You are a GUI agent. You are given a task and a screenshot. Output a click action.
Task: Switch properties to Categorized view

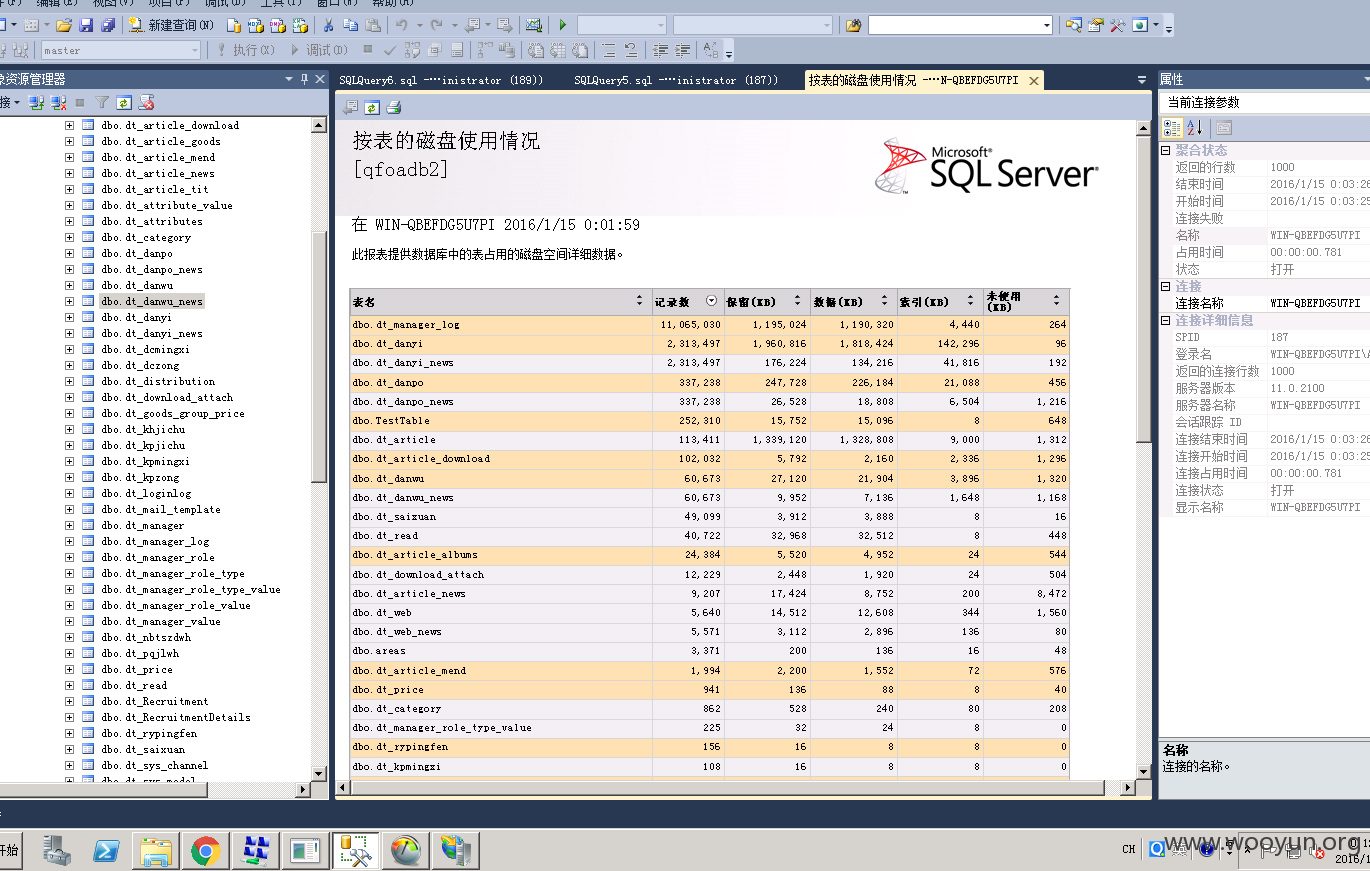(x=1173, y=127)
